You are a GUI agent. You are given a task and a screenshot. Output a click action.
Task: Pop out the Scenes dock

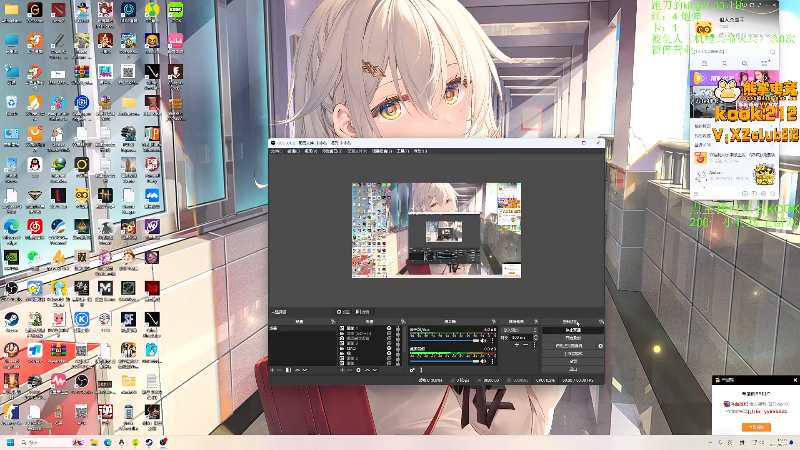333,321
